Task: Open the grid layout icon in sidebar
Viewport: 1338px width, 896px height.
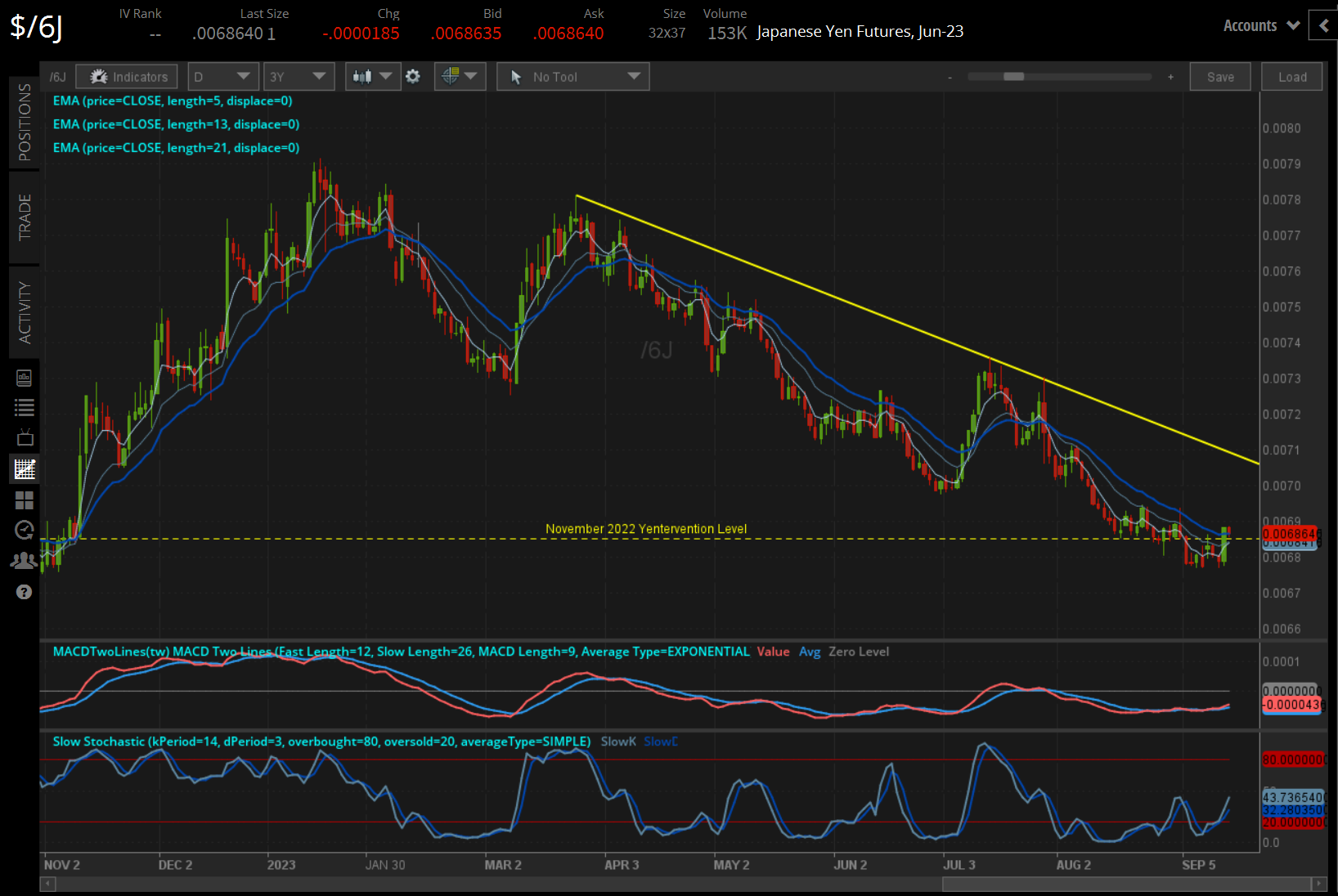Action: 24,500
